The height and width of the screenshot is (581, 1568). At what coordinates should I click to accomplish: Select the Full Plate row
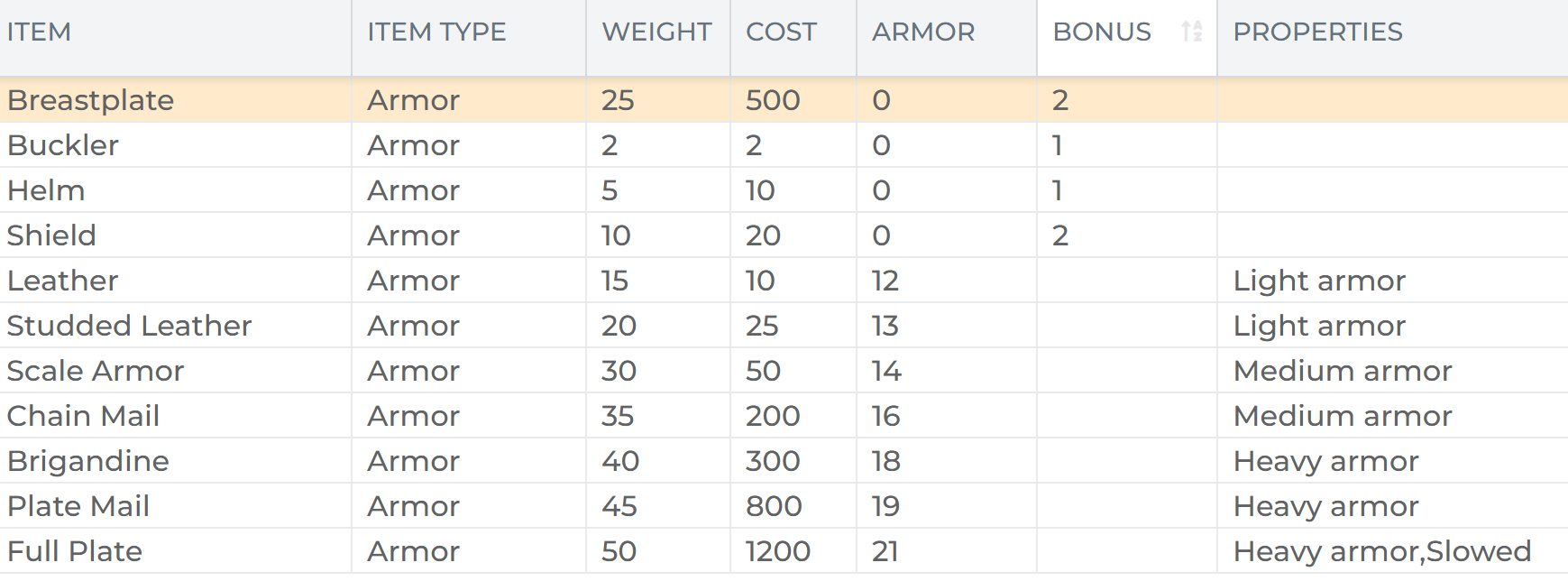pyautogui.click(x=784, y=550)
